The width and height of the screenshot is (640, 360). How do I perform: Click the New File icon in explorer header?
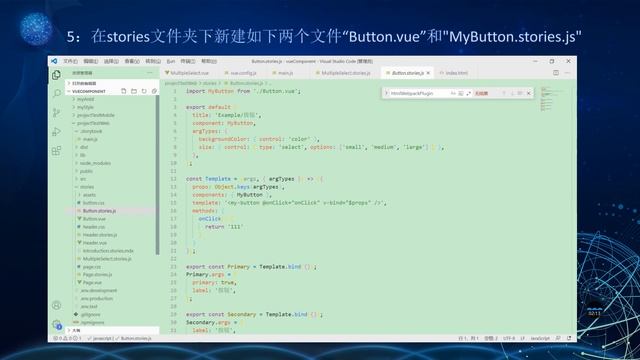point(124,91)
